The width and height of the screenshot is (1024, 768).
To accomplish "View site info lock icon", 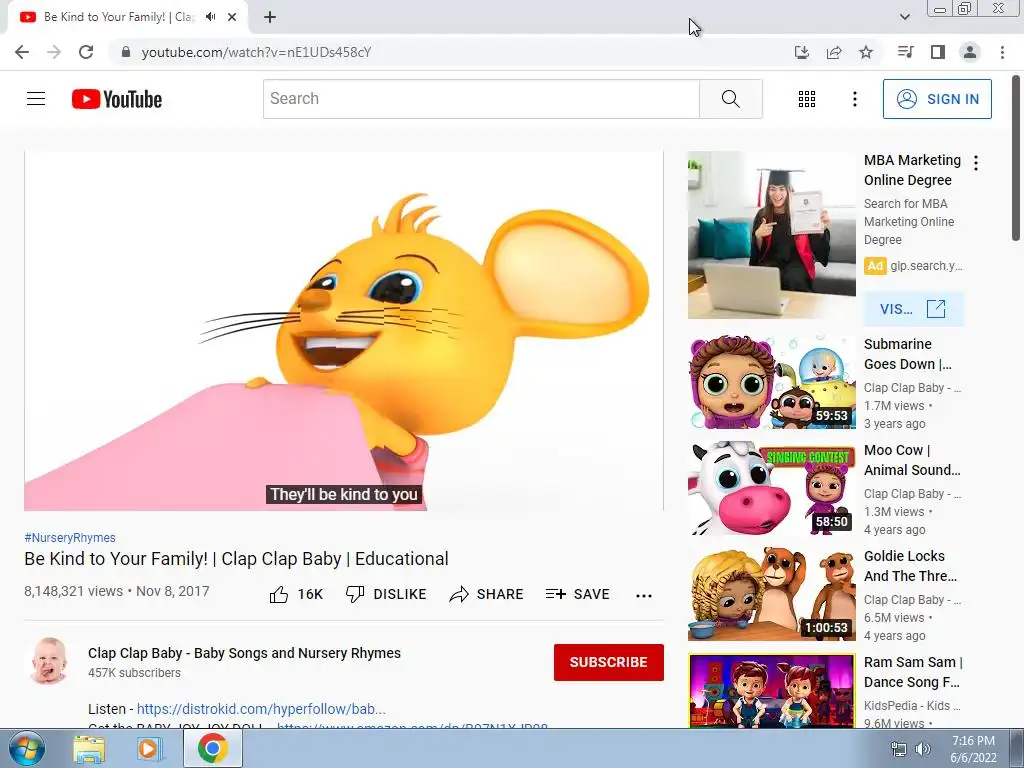I will 126,52.
